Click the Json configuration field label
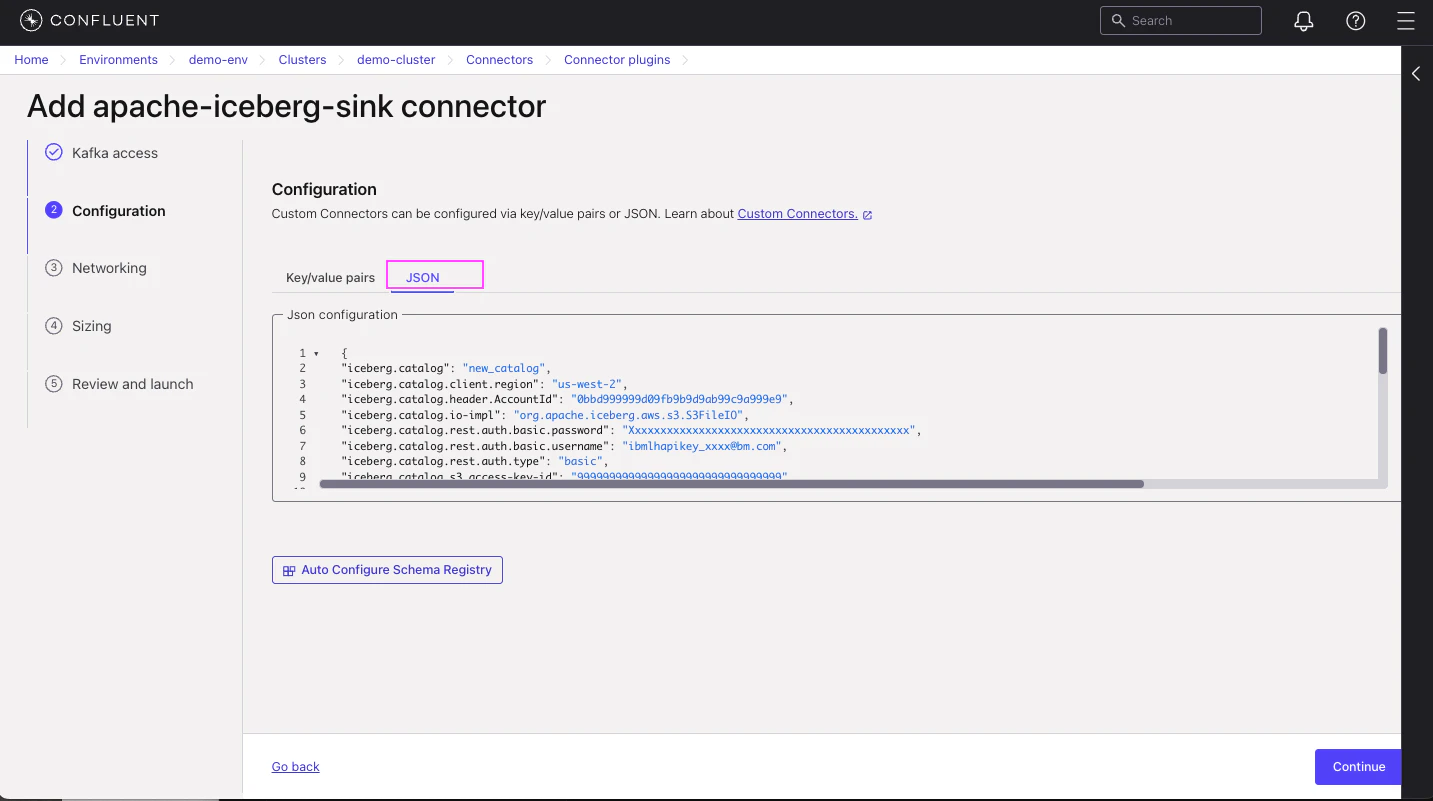Screen dimensions: 1433x801 click(x=342, y=315)
